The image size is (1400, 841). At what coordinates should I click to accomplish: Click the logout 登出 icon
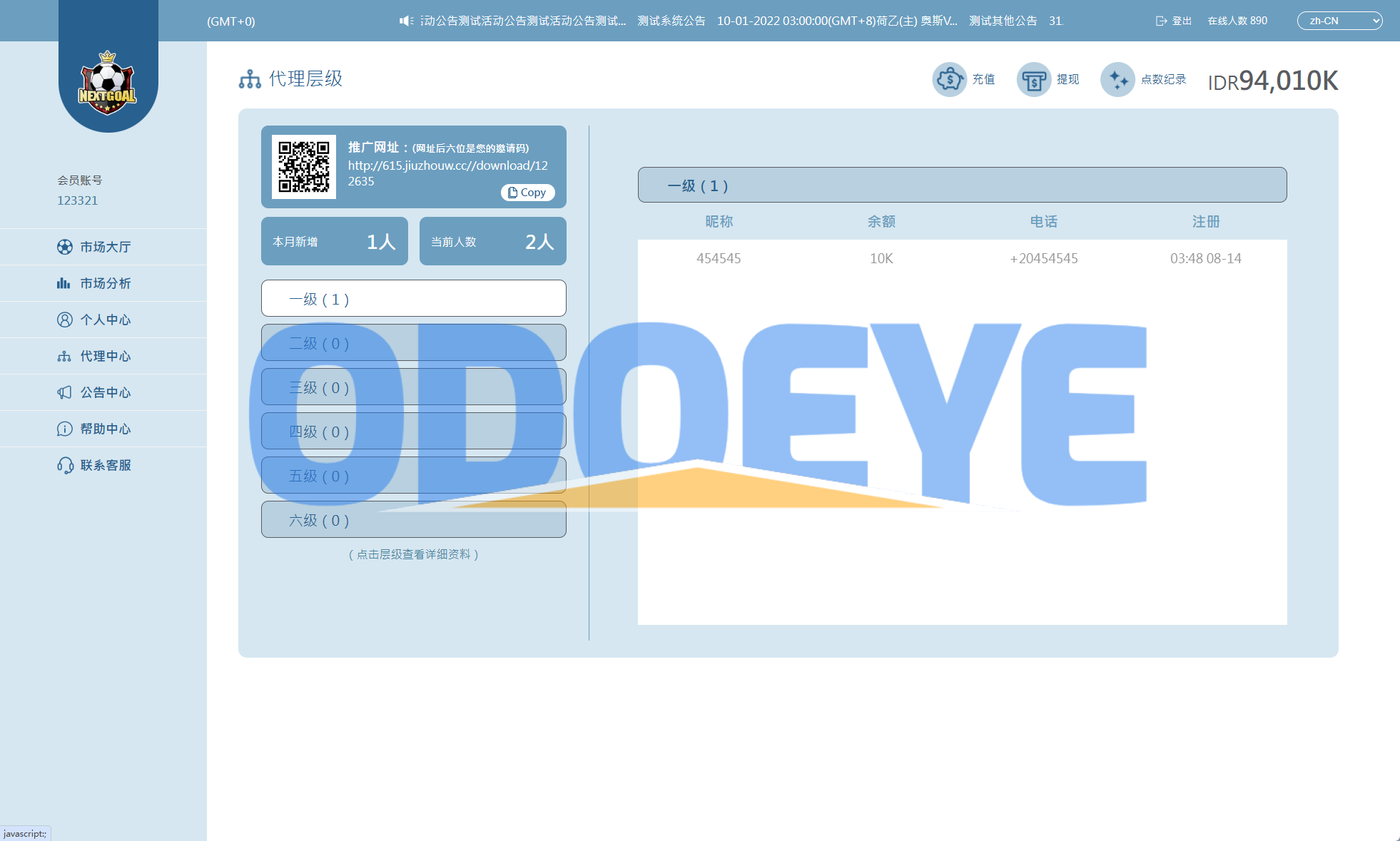click(x=1161, y=21)
